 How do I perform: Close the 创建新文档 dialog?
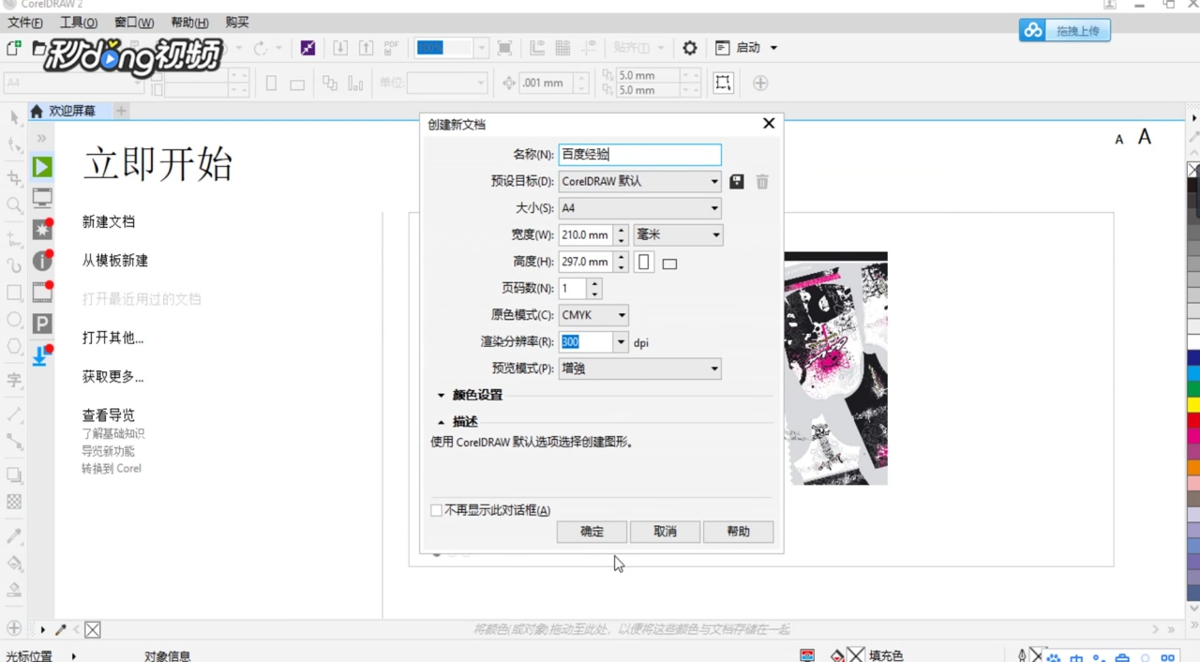pos(768,123)
